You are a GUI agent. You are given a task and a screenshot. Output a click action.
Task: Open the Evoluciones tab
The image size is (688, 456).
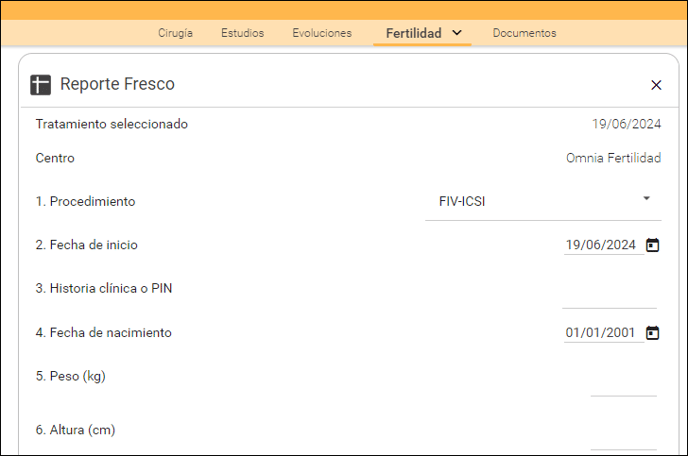pyautogui.click(x=322, y=33)
